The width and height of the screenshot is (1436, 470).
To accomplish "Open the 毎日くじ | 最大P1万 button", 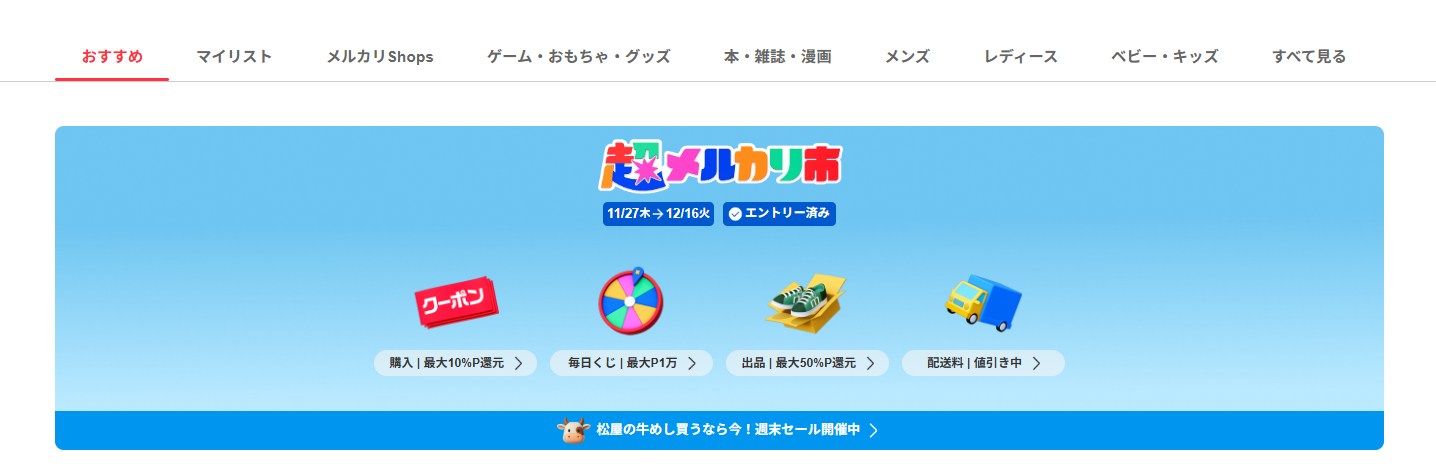I will (x=631, y=363).
